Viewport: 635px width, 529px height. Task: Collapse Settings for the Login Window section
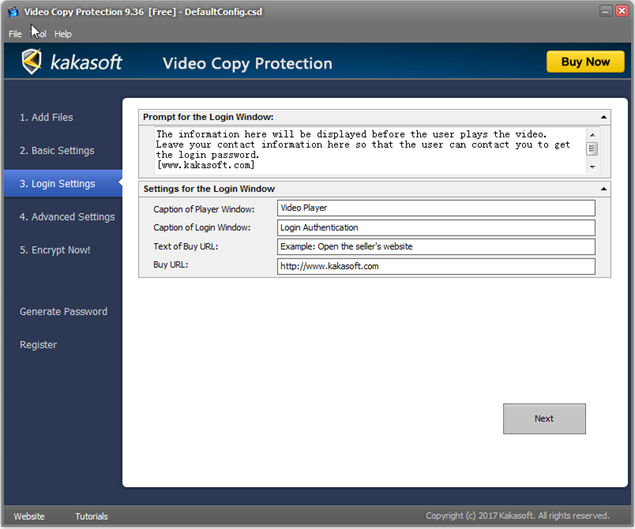603,189
